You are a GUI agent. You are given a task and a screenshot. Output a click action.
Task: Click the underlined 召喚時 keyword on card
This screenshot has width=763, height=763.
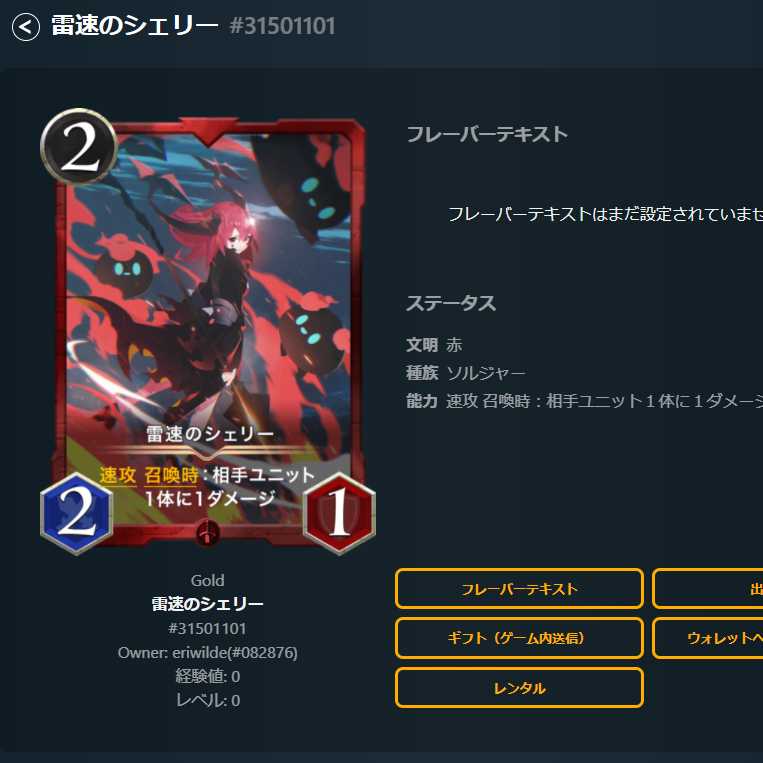171,475
